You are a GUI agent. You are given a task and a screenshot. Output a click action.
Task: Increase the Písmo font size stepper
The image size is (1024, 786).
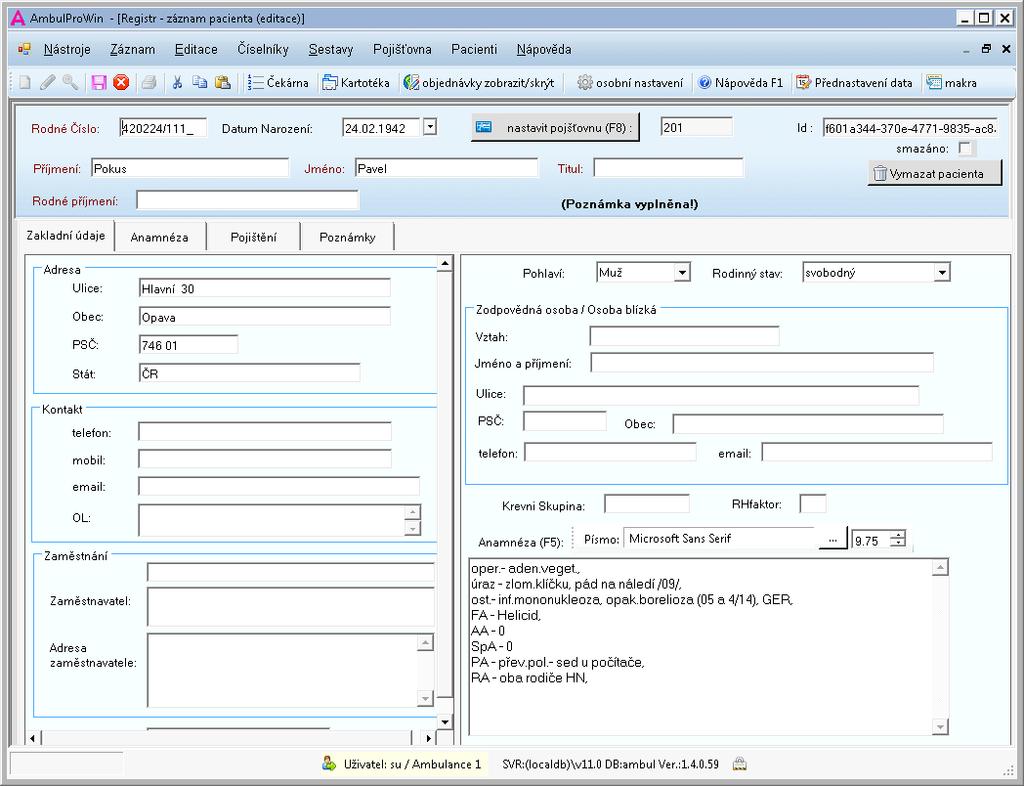[x=899, y=535]
